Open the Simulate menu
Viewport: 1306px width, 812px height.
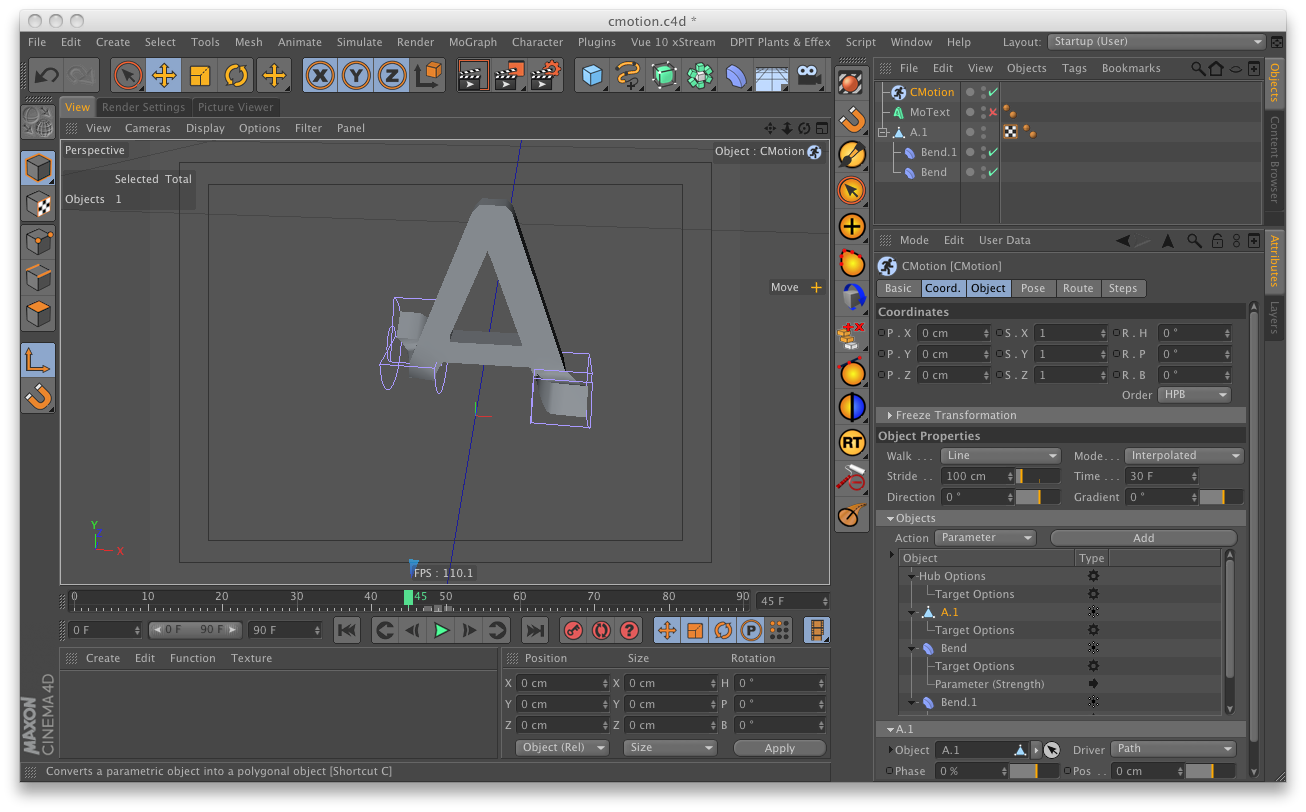[x=359, y=42]
